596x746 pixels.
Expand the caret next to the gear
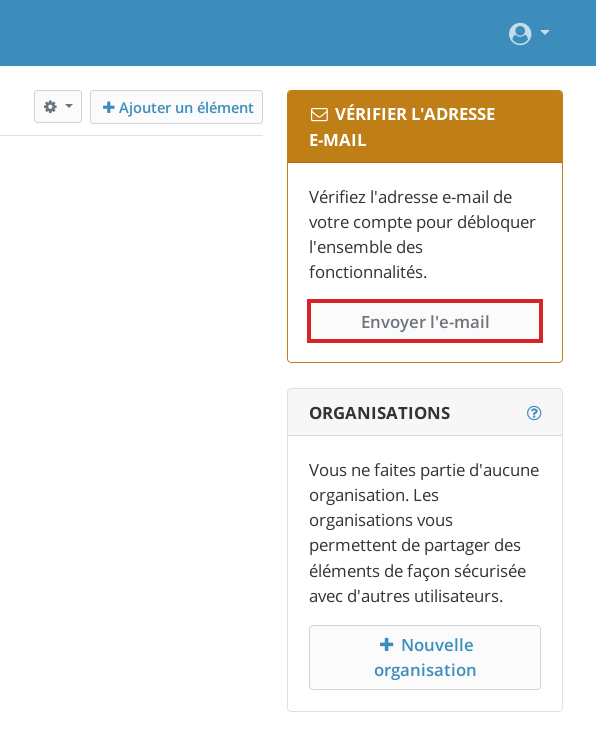(69, 106)
